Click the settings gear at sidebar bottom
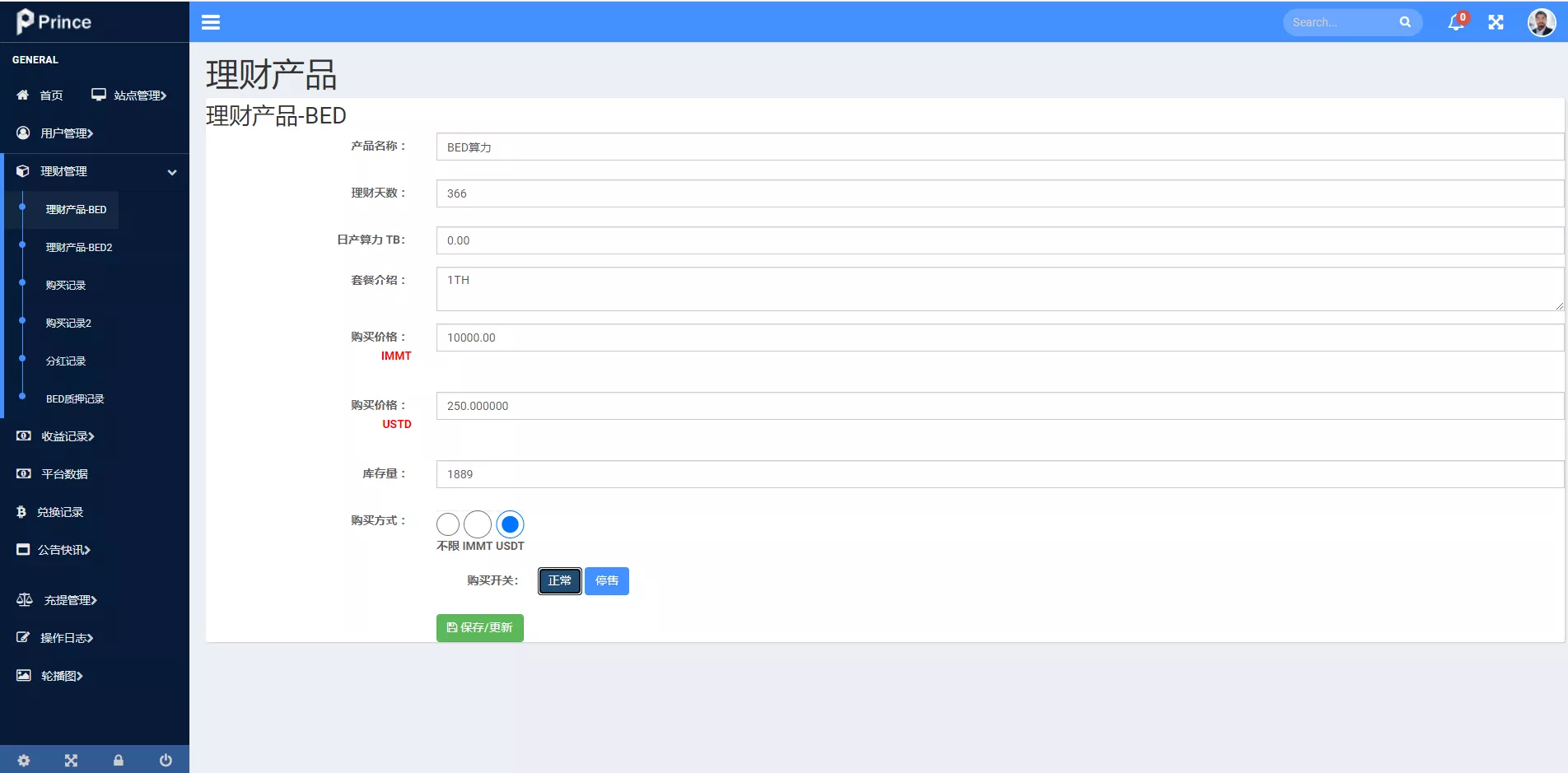1568x773 pixels. (23, 760)
